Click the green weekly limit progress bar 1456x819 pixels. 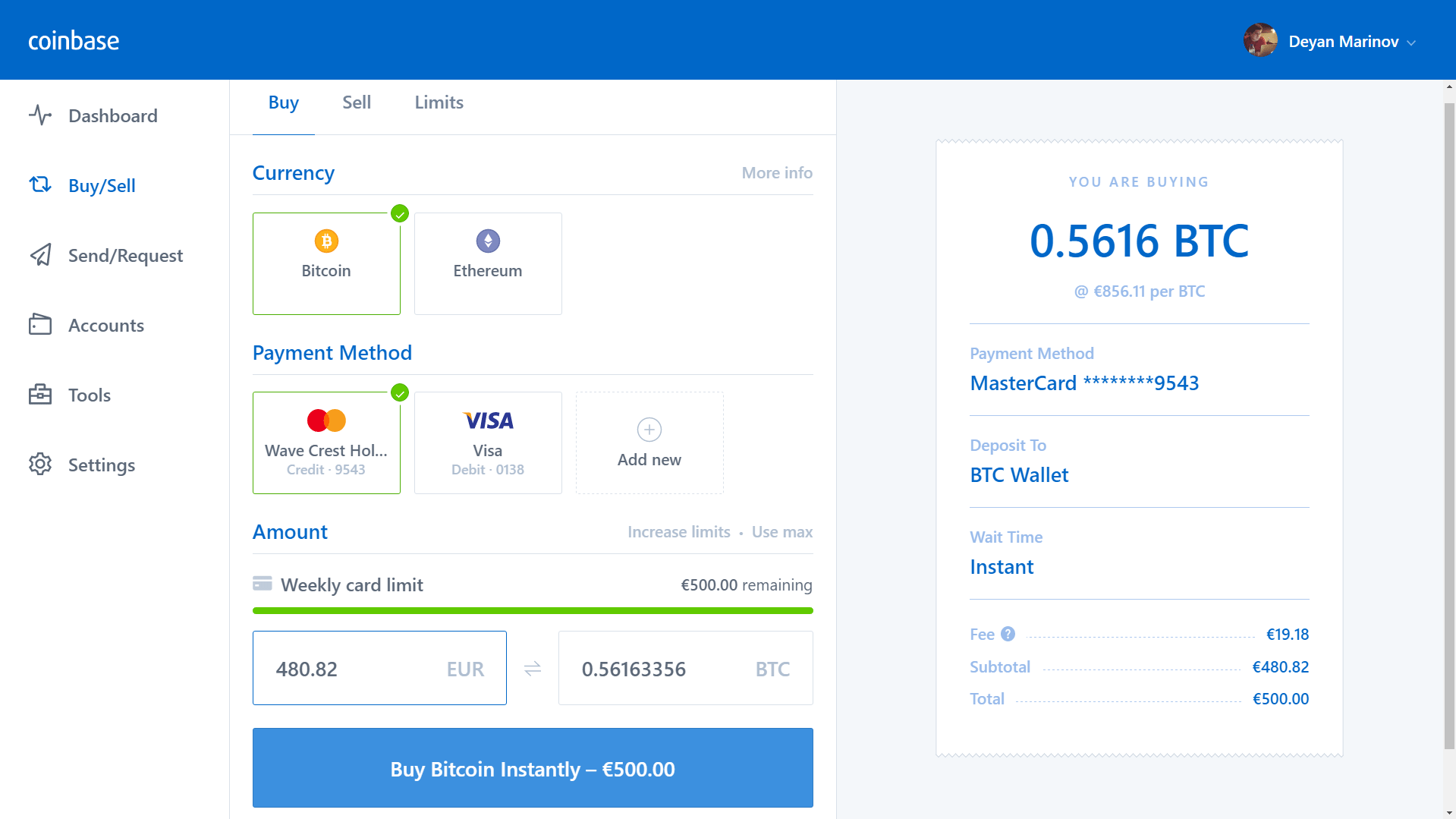tap(533, 610)
